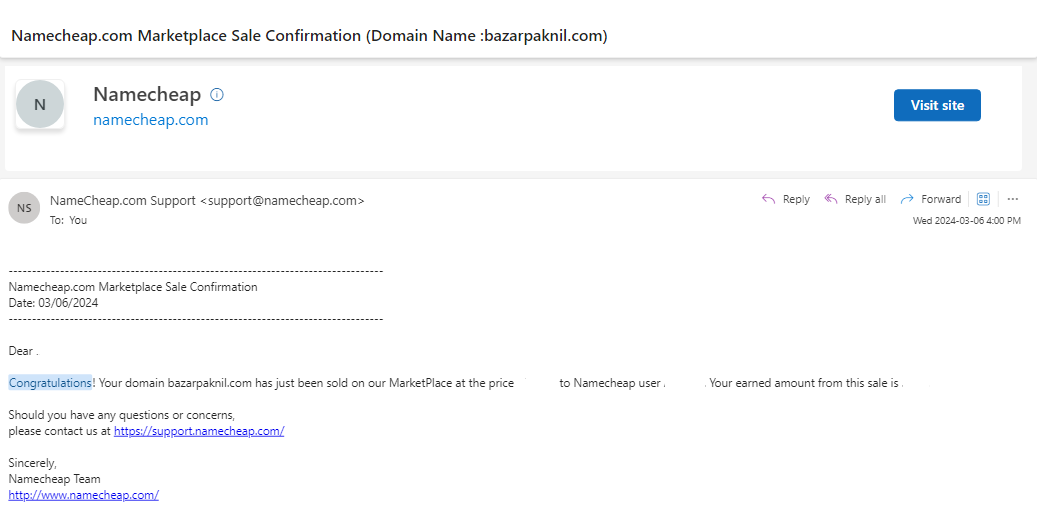Click the highlighted word Congratulations
Viewport: 1037px width, 523px height.
click(x=50, y=383)
